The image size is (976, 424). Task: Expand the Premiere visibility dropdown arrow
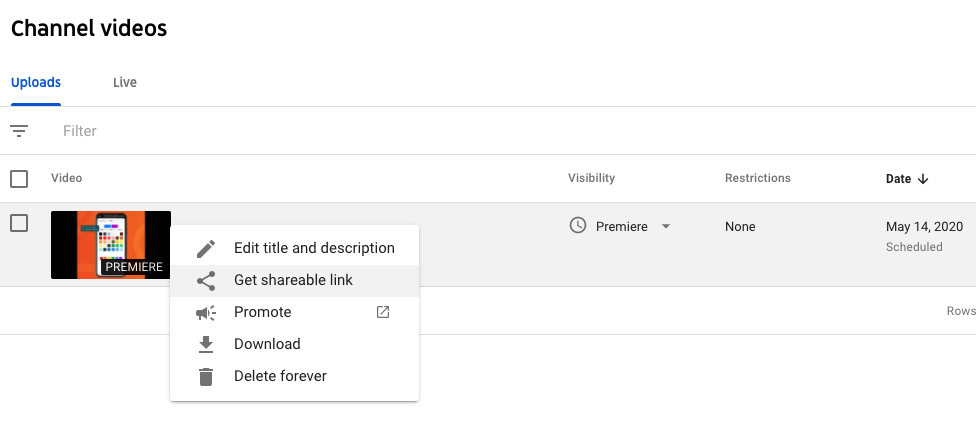[666, 227]
